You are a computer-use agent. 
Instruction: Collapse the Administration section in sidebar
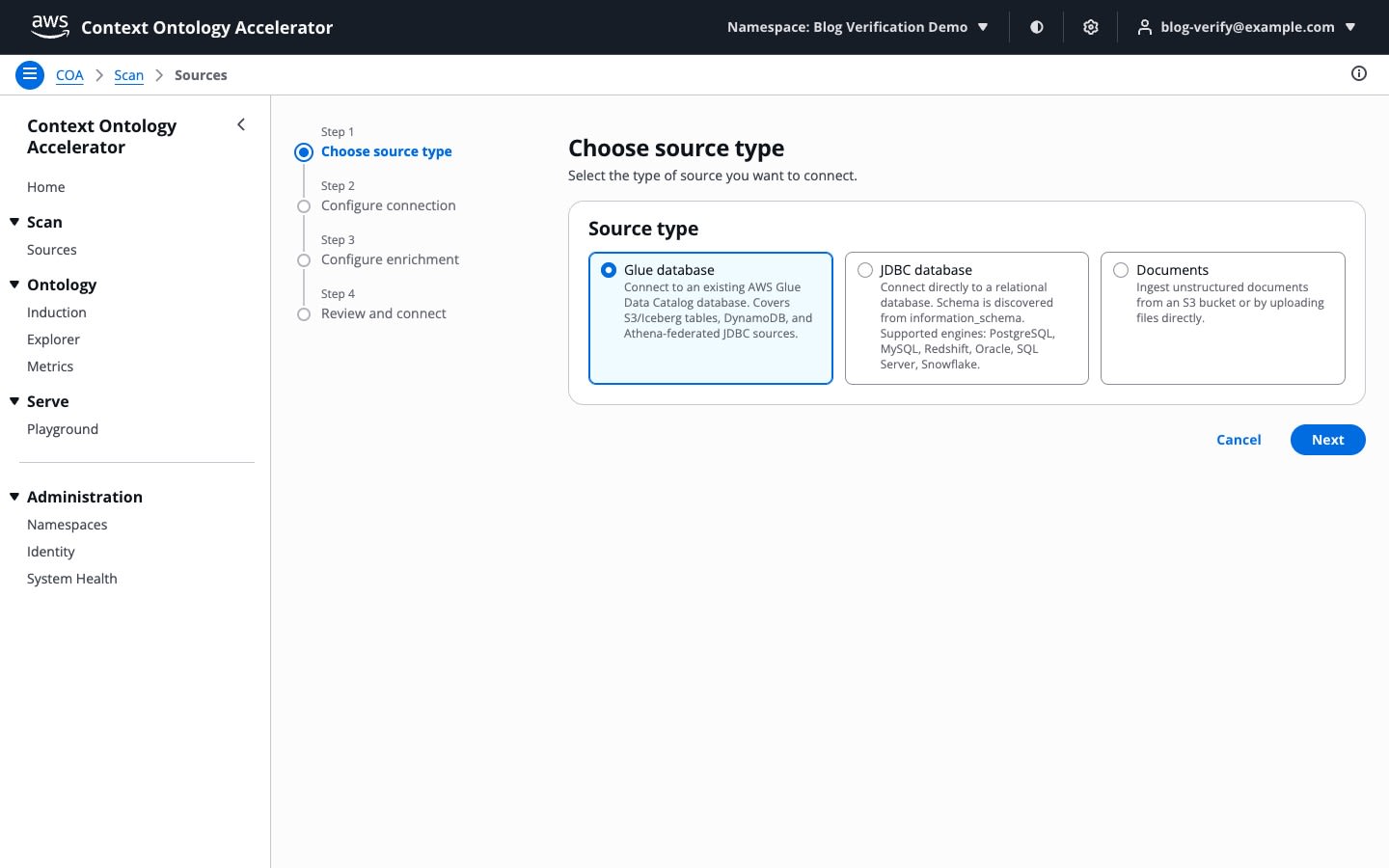pyautogui.click(x=14, y=497)
